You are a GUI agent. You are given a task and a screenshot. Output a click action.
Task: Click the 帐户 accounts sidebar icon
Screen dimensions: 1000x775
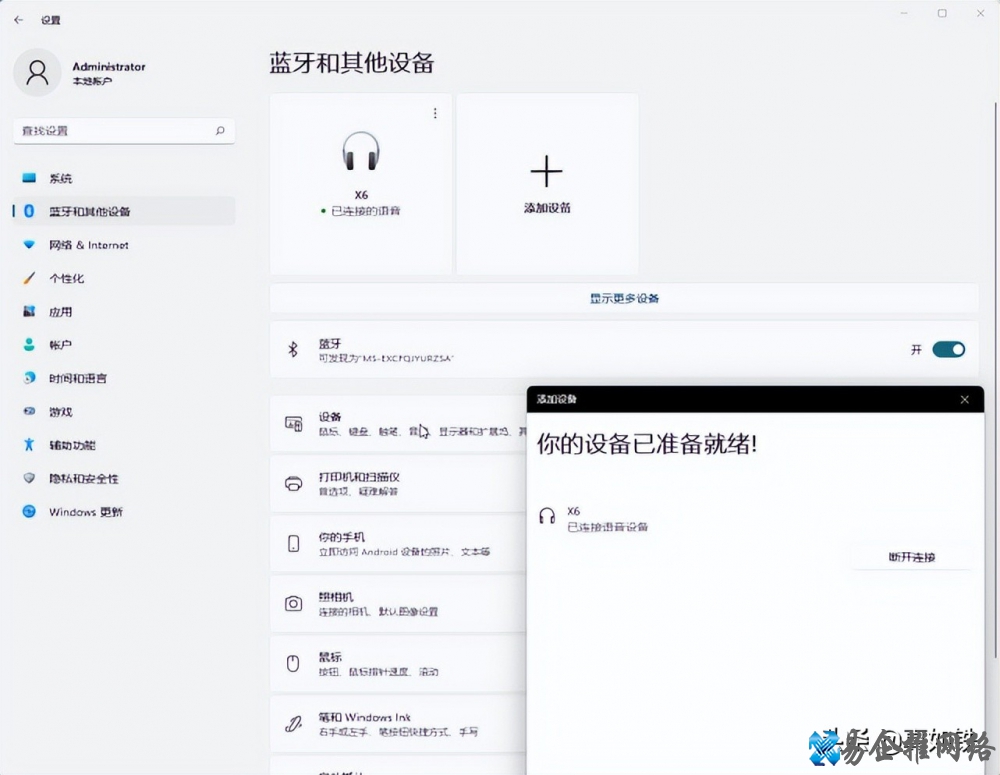29,345
